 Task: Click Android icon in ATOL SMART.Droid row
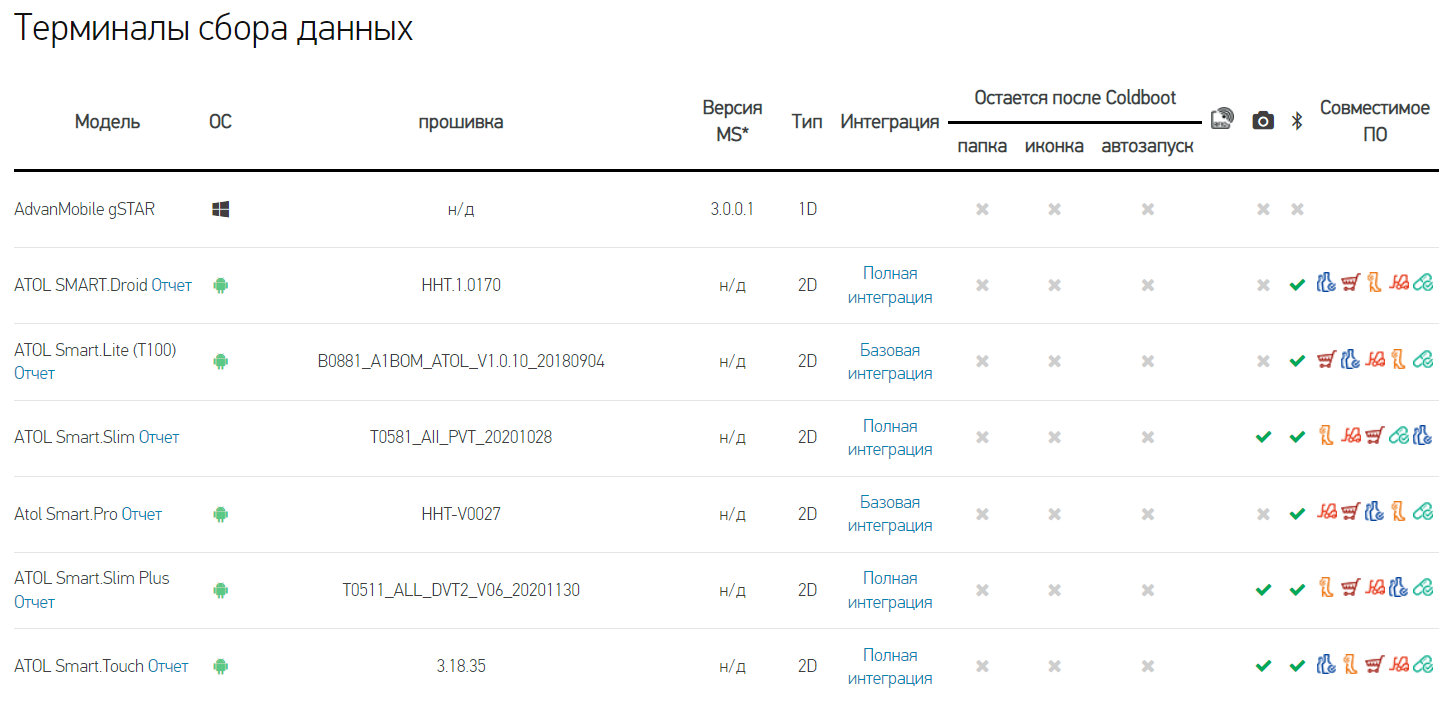221,285
